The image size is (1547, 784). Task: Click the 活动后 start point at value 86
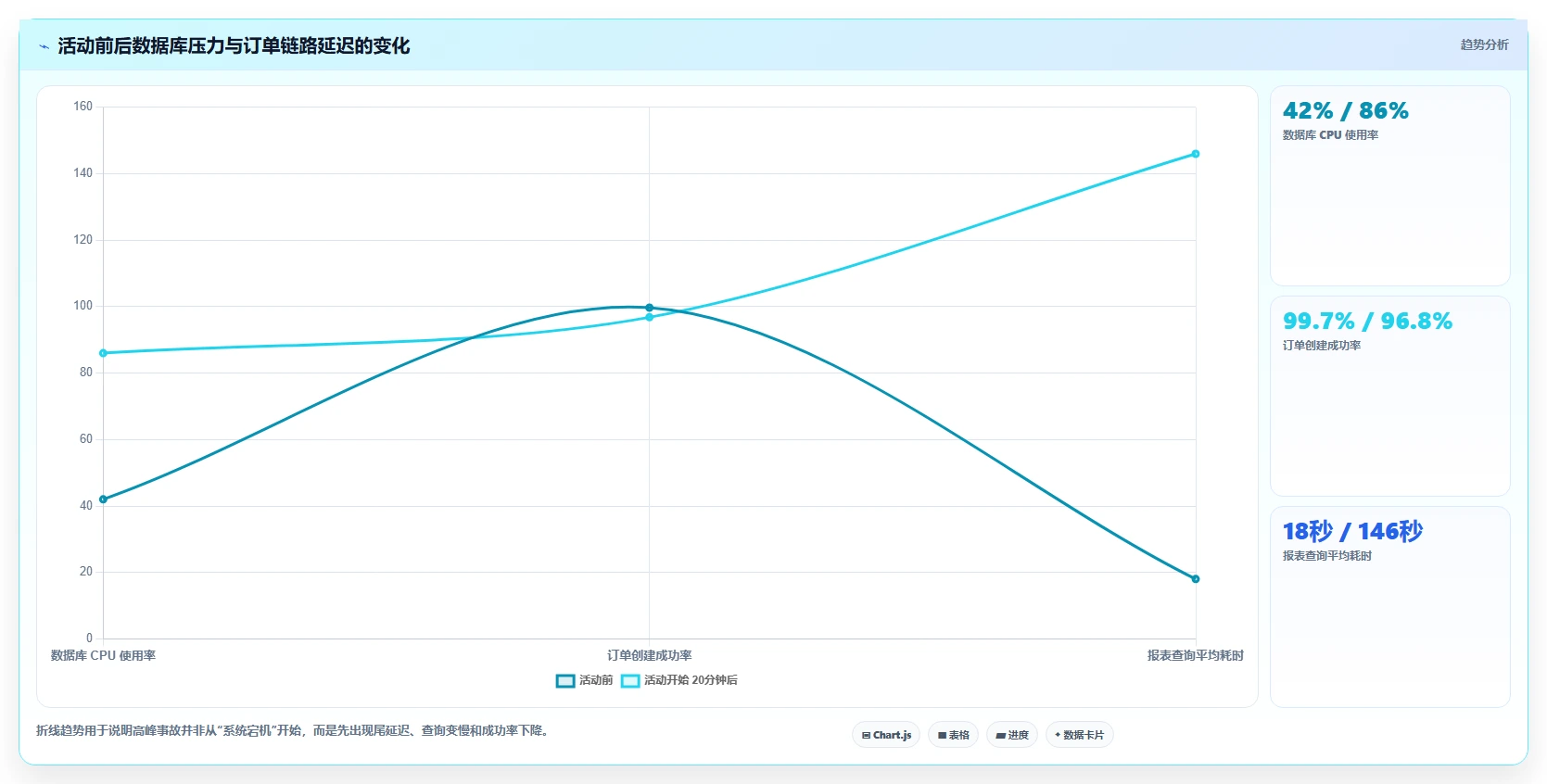coord(103,353)
